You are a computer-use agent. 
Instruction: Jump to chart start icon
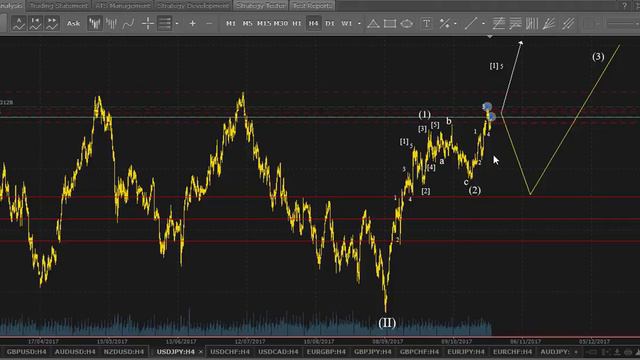click(36, 23)
